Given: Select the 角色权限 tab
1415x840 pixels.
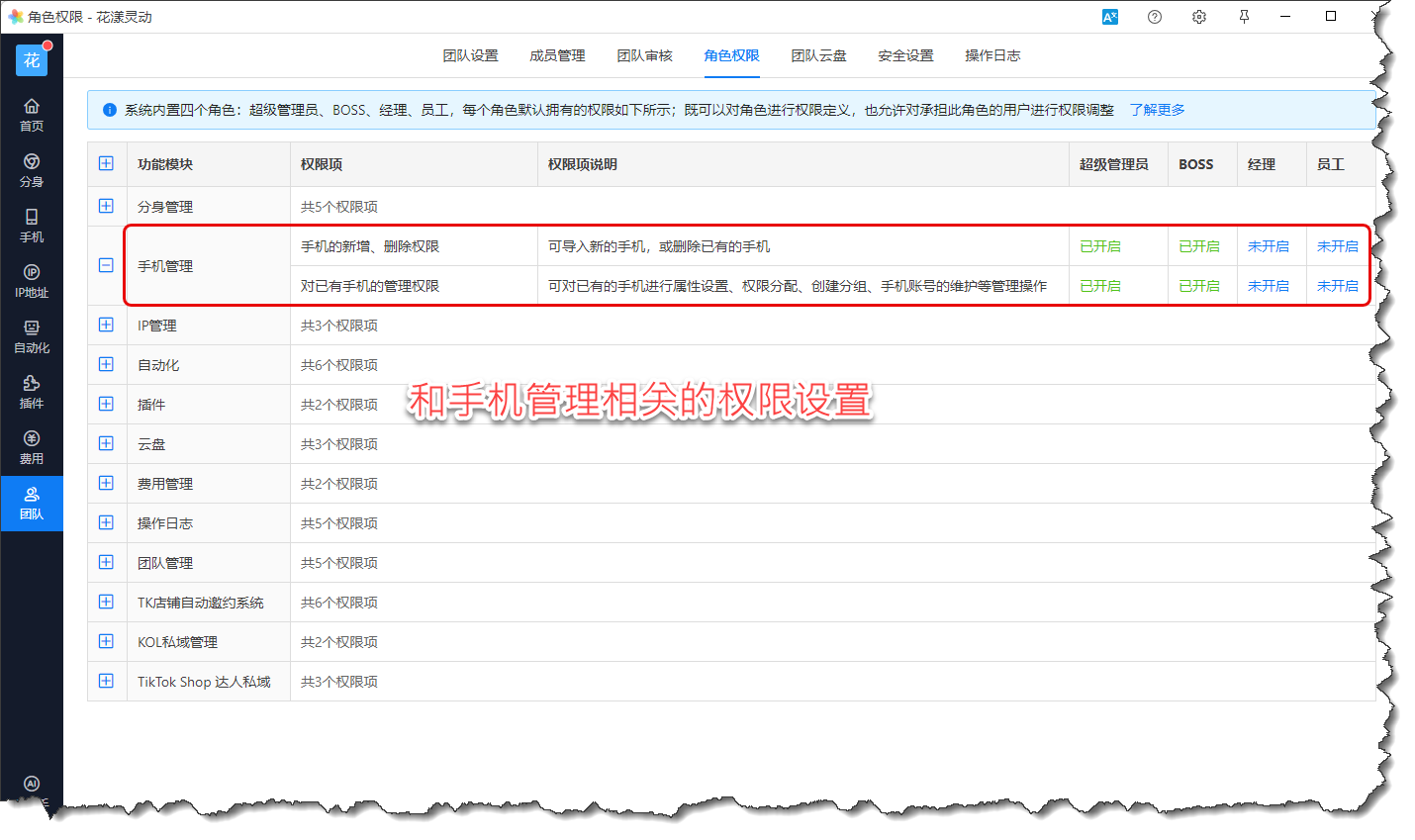Looking at the screenshot, I should click(x=732, y=55).
